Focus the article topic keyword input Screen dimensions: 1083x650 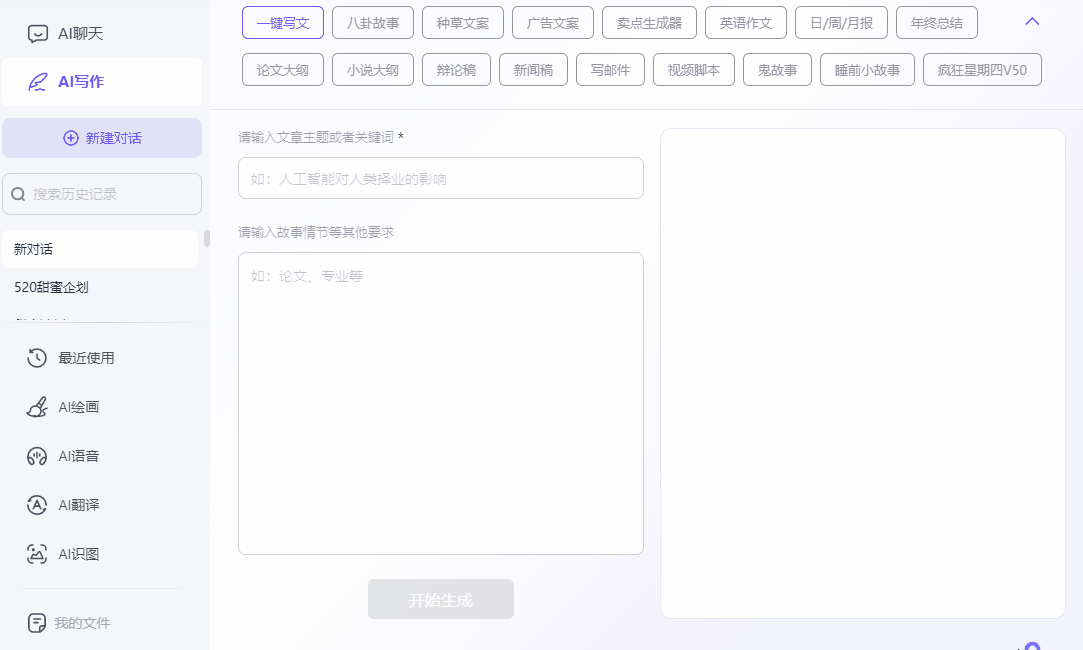point(440,179)
